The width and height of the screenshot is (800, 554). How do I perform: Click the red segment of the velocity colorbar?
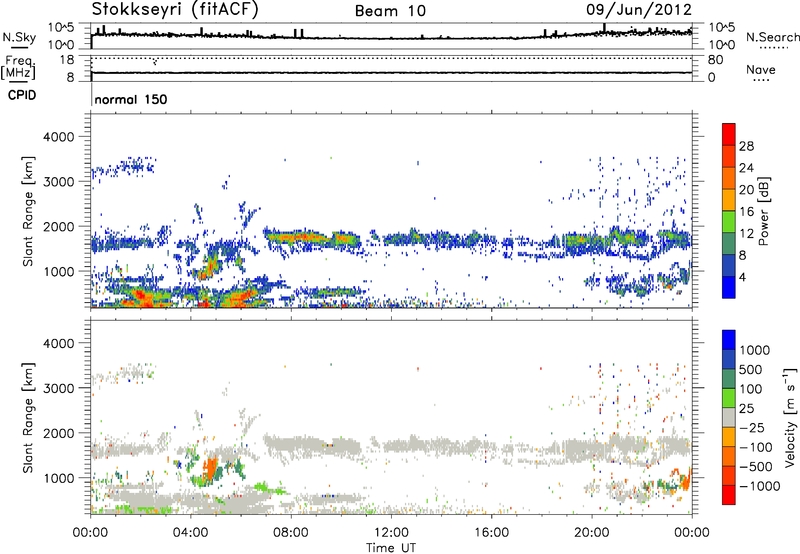(729, 495)
